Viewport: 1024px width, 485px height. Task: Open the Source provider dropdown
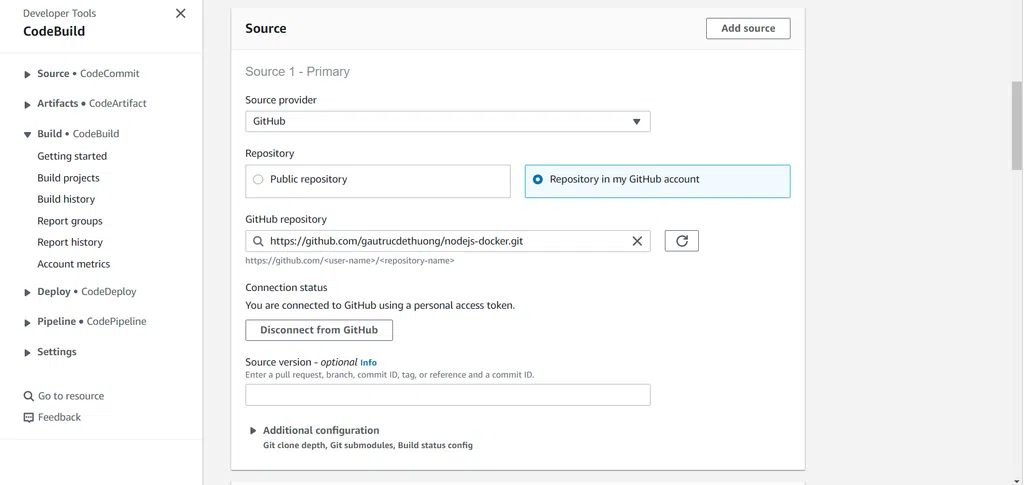coord(447,121)
